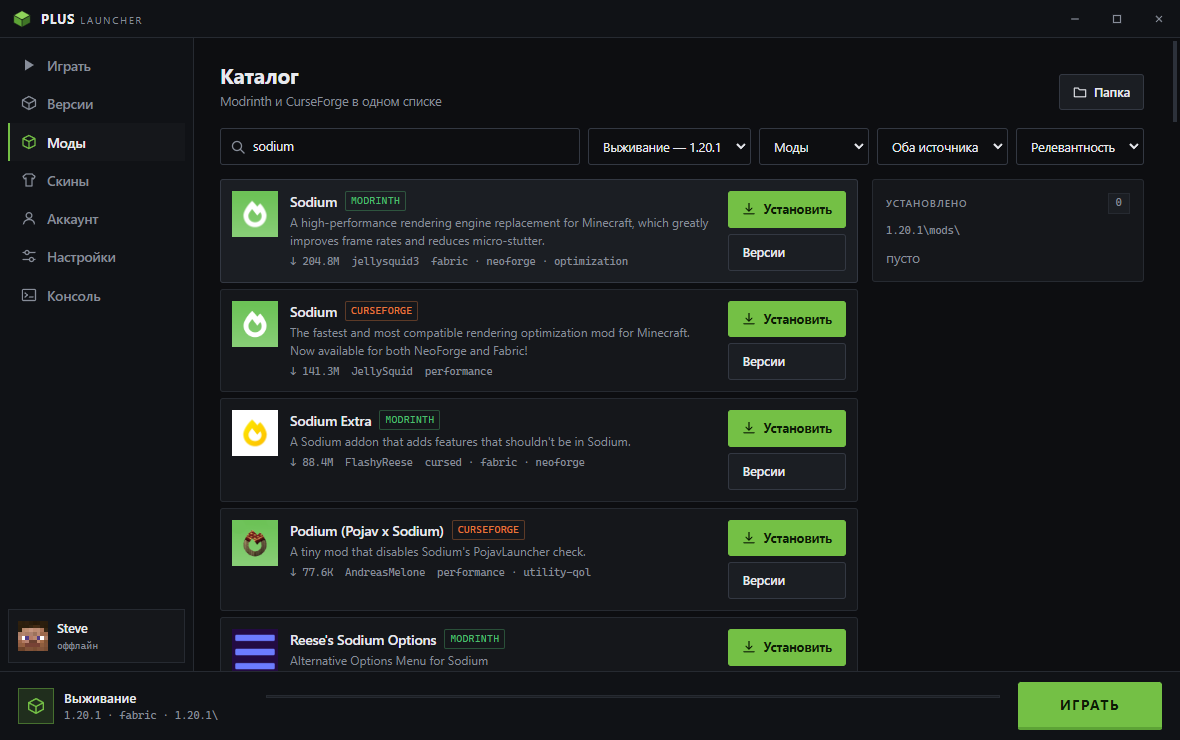The width and height of the screenshot is (1180, 740).
Task: Click the utility-qol tag on Podium
Action: pos(557,572)
